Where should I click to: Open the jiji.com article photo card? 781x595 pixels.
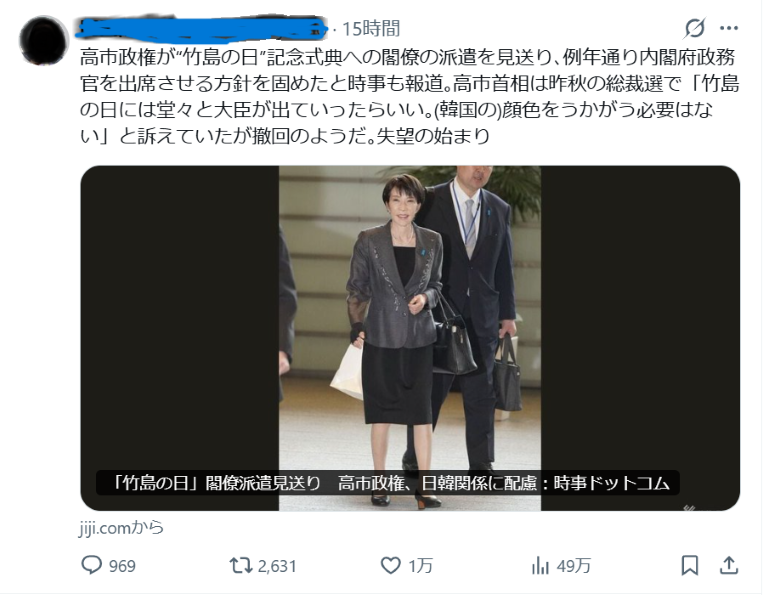point(410,338)
